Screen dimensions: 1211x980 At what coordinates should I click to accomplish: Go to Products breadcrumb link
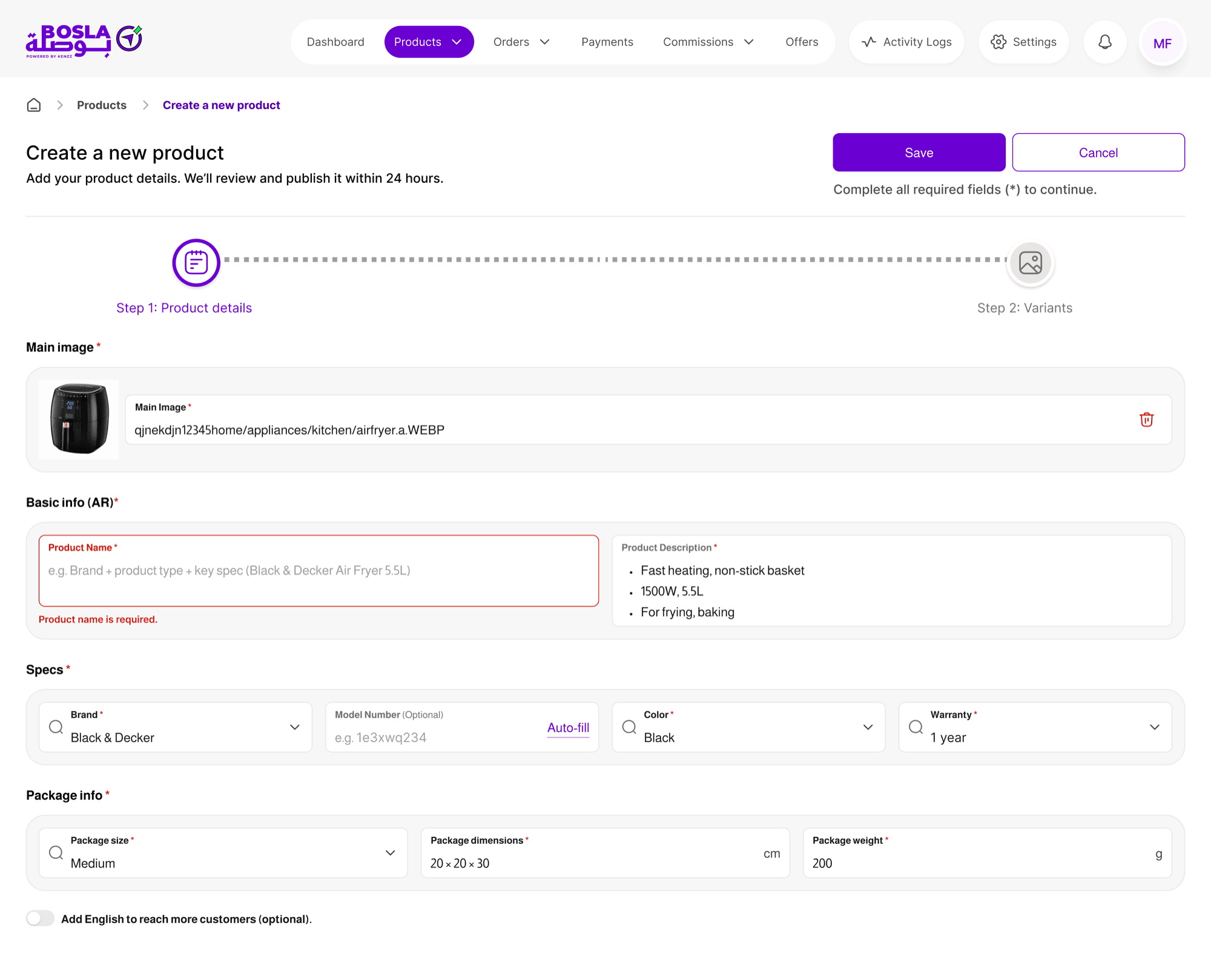coord(102,105)
